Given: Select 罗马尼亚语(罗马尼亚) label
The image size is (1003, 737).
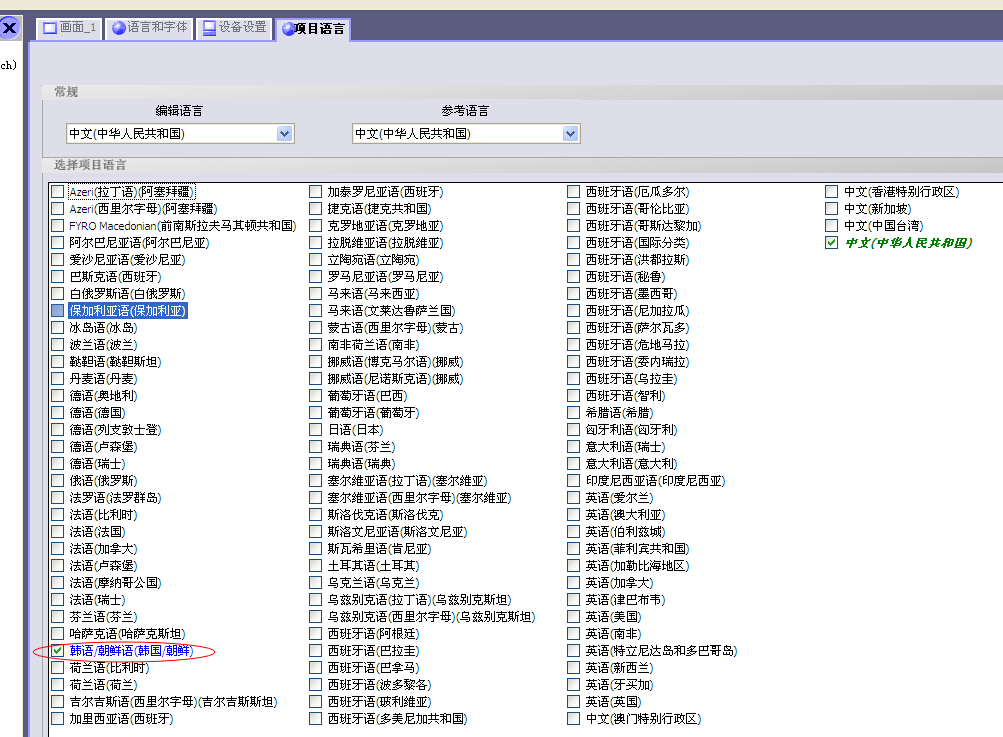Looking at the screenshot, I should 386,276.
